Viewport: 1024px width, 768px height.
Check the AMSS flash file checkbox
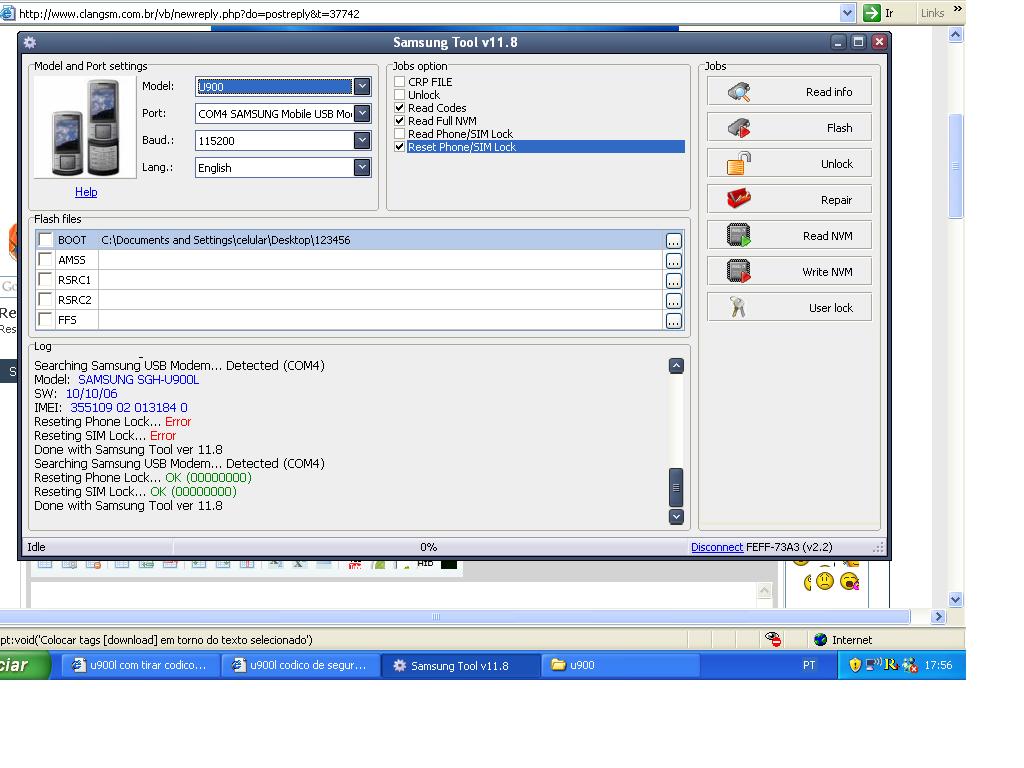pyautogui.click(x=45, y=260)
